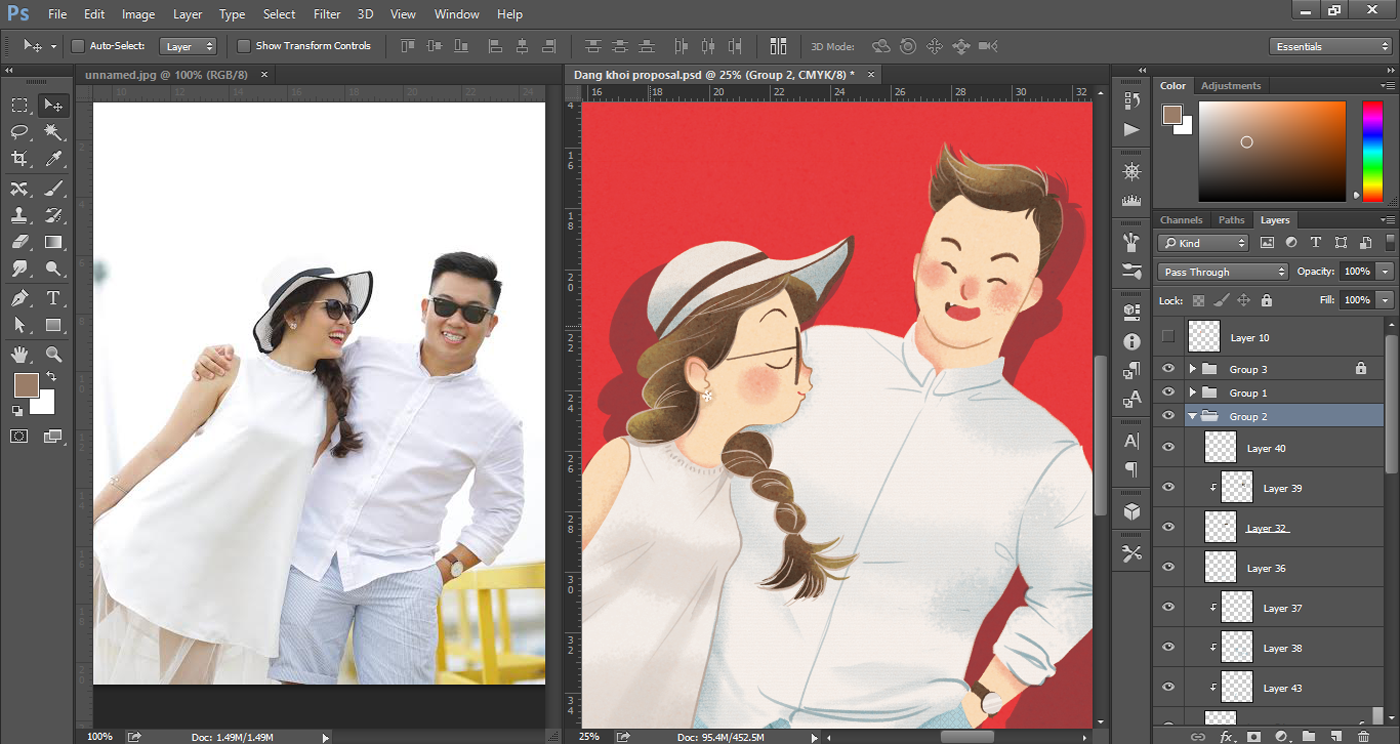Select the Crop tool

20,159
